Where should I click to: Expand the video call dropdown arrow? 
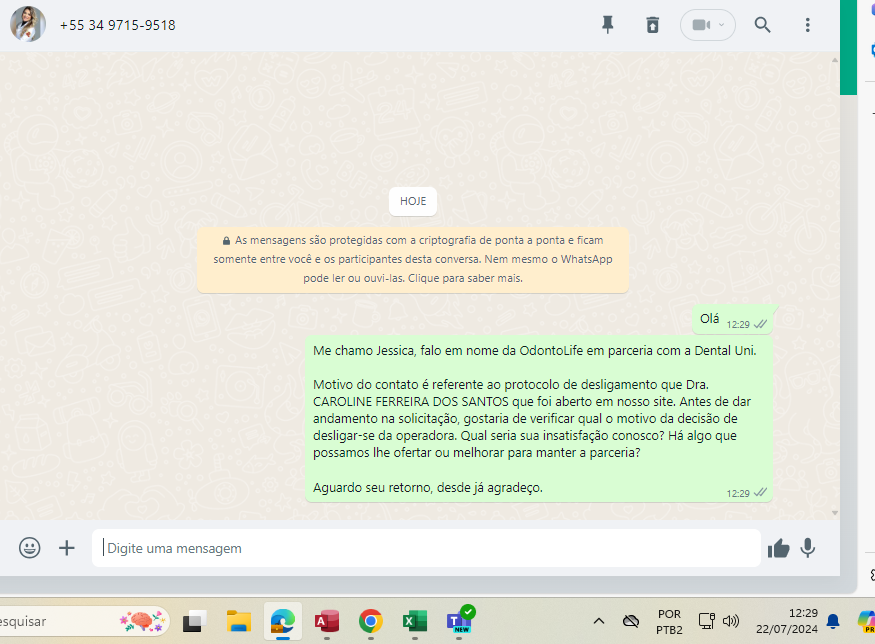(x=722, y=25)
